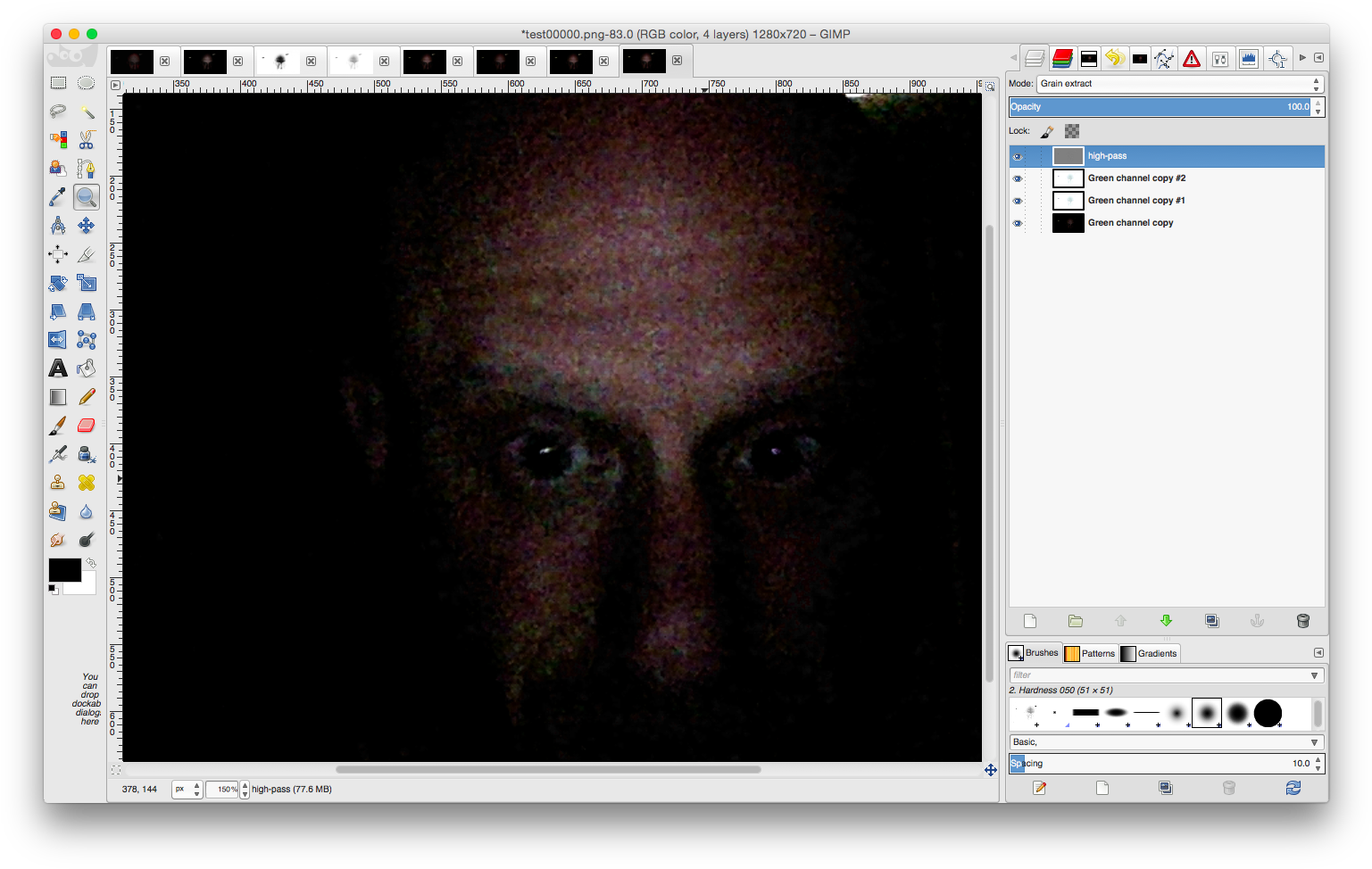Open the Gradients tab
1372x869 pixels.
(1150, 653)
